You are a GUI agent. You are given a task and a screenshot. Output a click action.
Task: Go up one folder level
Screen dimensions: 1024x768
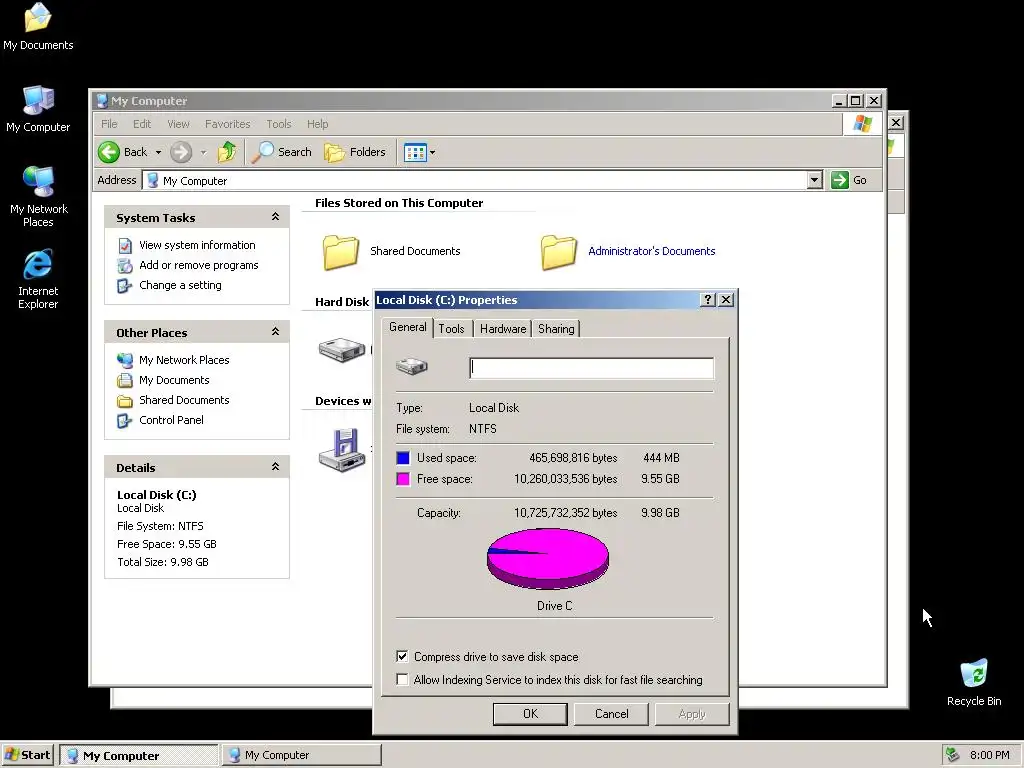[x=227, y=152]
